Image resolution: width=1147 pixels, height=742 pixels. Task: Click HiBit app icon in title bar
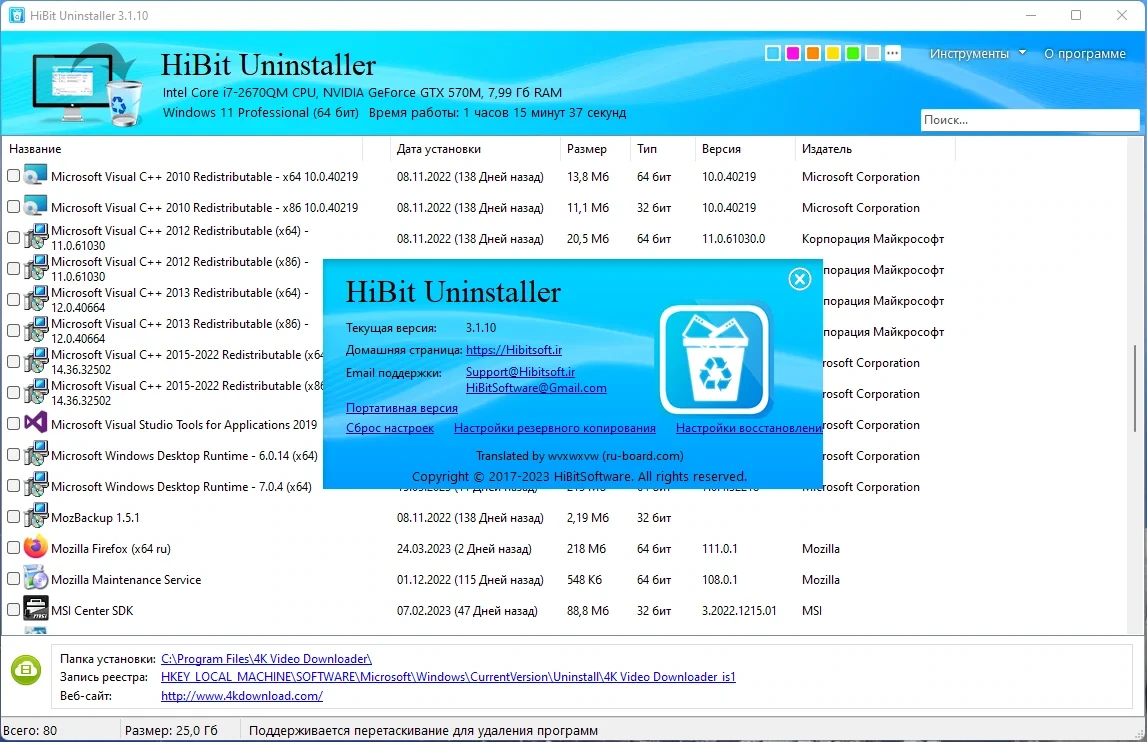16,15
